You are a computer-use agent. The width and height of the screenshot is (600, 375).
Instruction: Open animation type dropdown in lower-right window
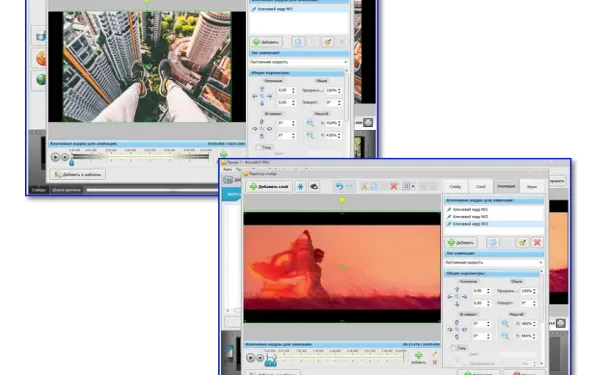494,262
